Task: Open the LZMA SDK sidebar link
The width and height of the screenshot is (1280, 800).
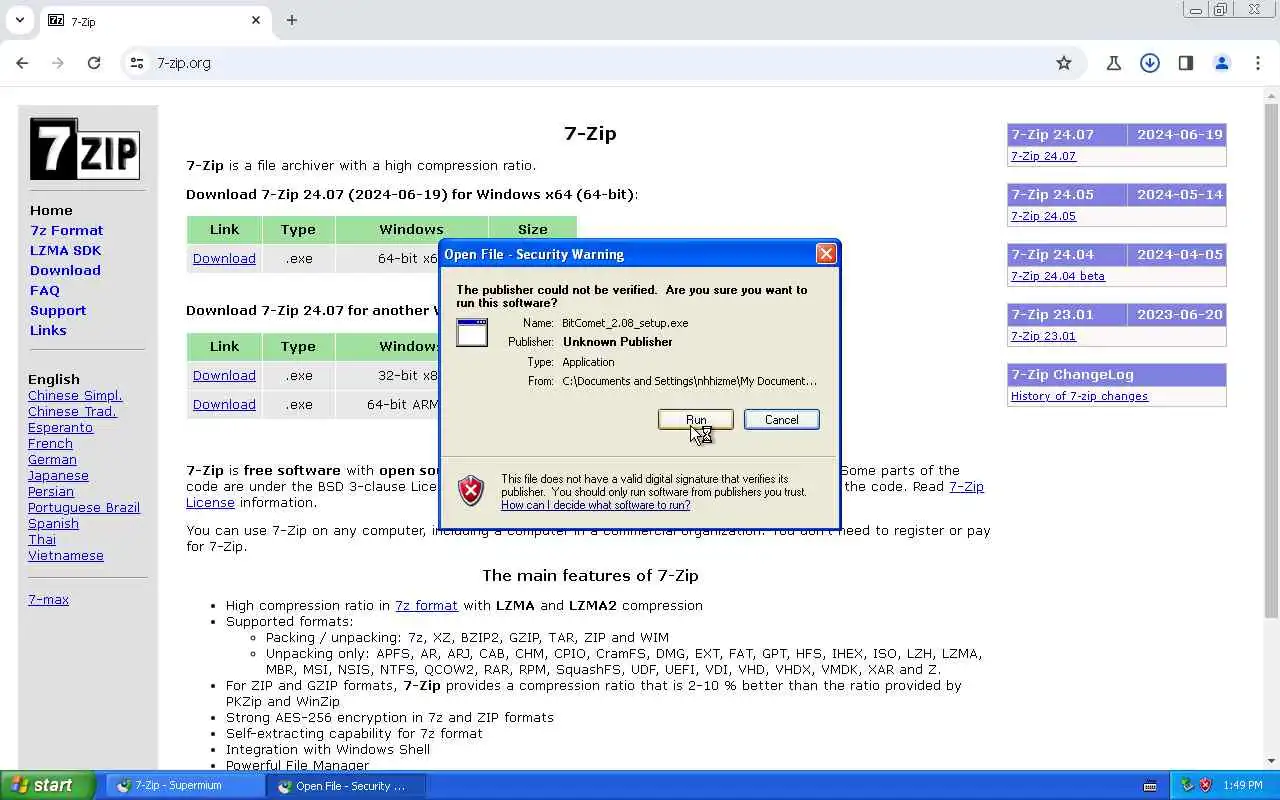Action: [x=65, y=250]
